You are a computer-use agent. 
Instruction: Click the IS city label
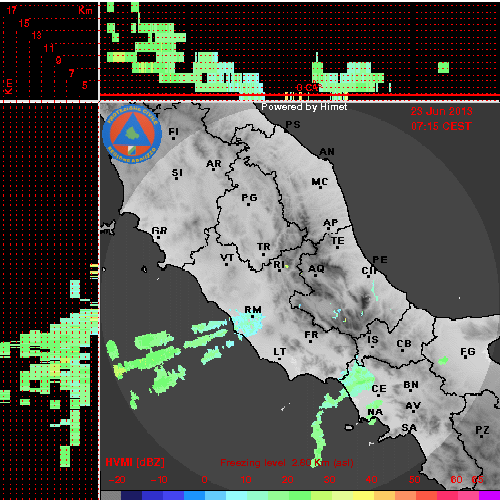(x=373, y=340)
